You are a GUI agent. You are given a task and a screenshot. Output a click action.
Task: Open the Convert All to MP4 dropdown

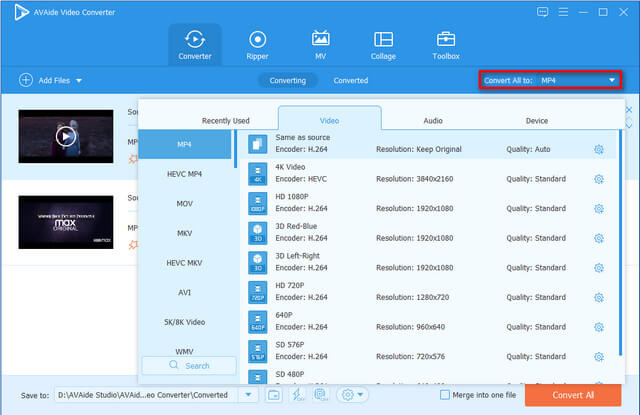pyautogui.click(x=550, y=80)
